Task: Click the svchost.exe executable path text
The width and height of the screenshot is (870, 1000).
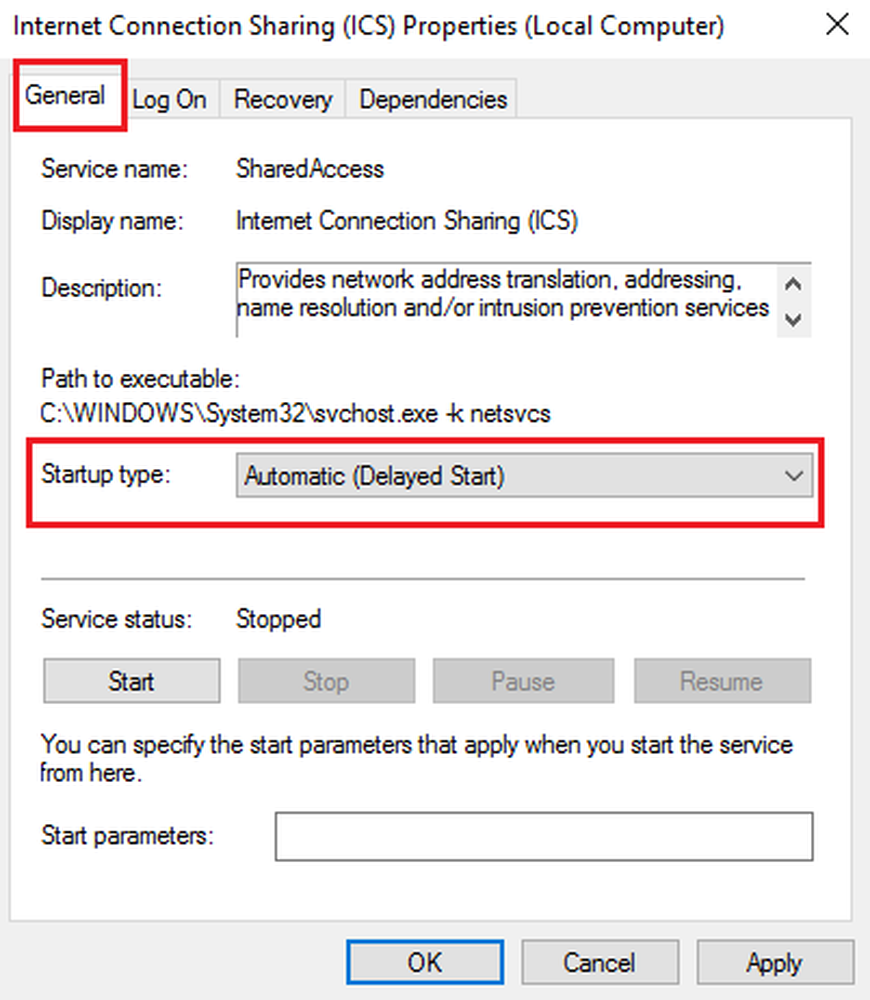Action: point(295,413)
